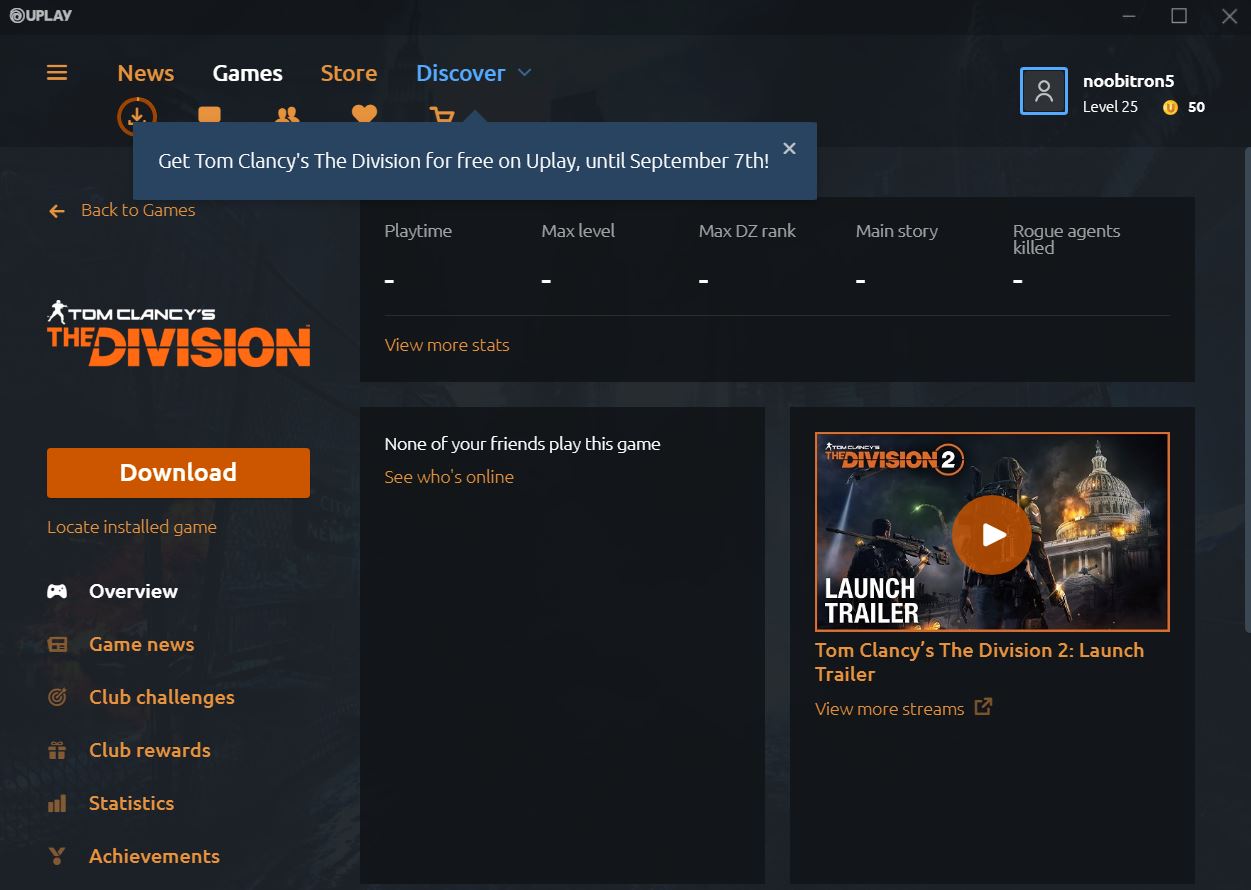Click the noobitron5 username
This screenshot has height=890, width=1251.
pyautogui.click(x=1128, y=81)
